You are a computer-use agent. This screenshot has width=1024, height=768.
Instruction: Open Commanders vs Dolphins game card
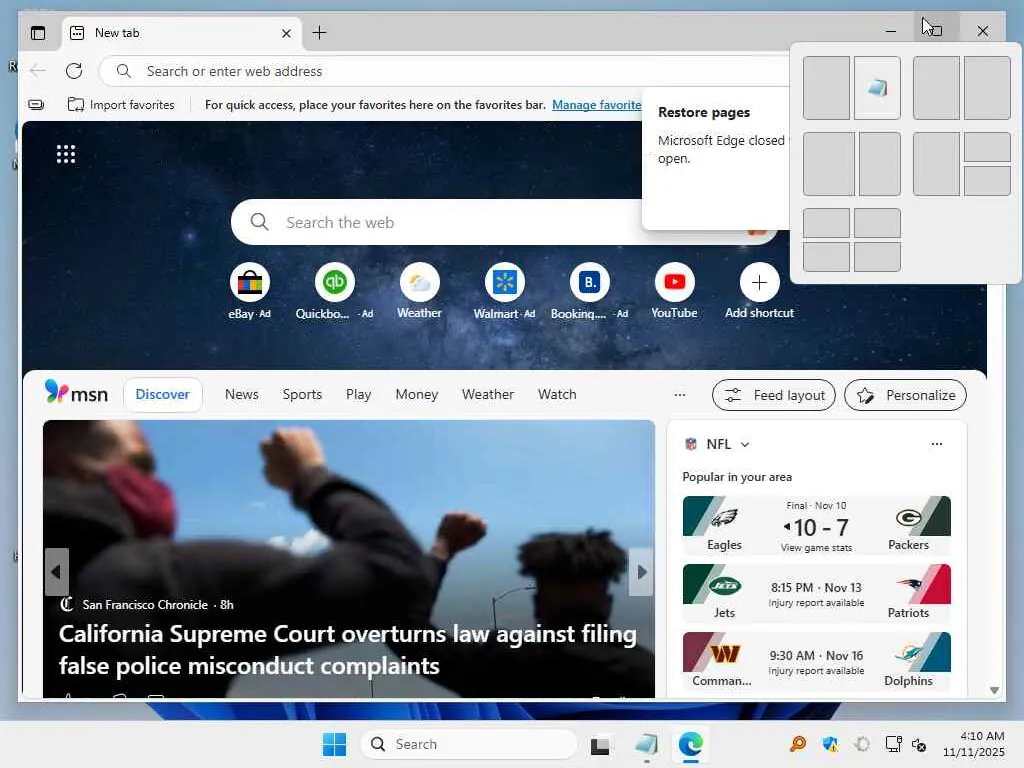816,661
